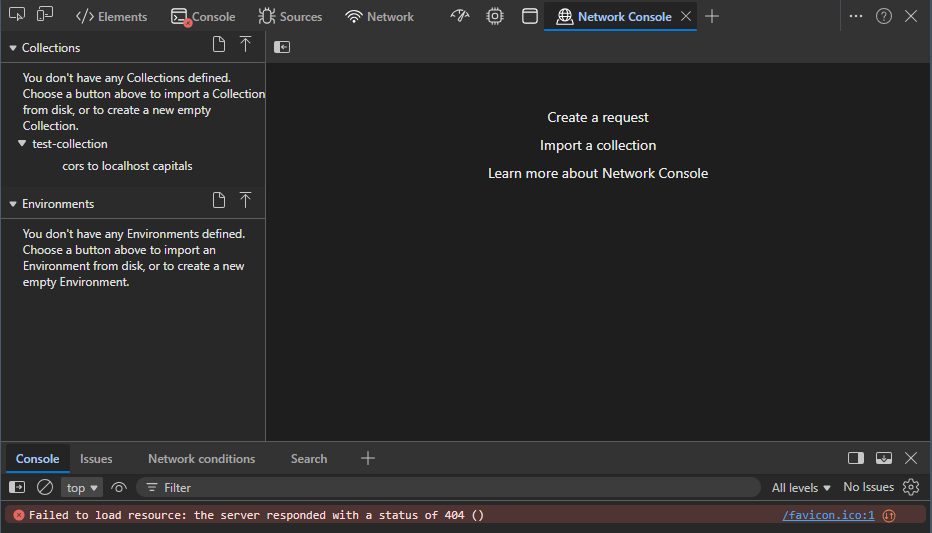This screenshot has width=932, height=533.
Task: Create a new empty Collection
Action: pyautogui.click(x=219, y=45)
